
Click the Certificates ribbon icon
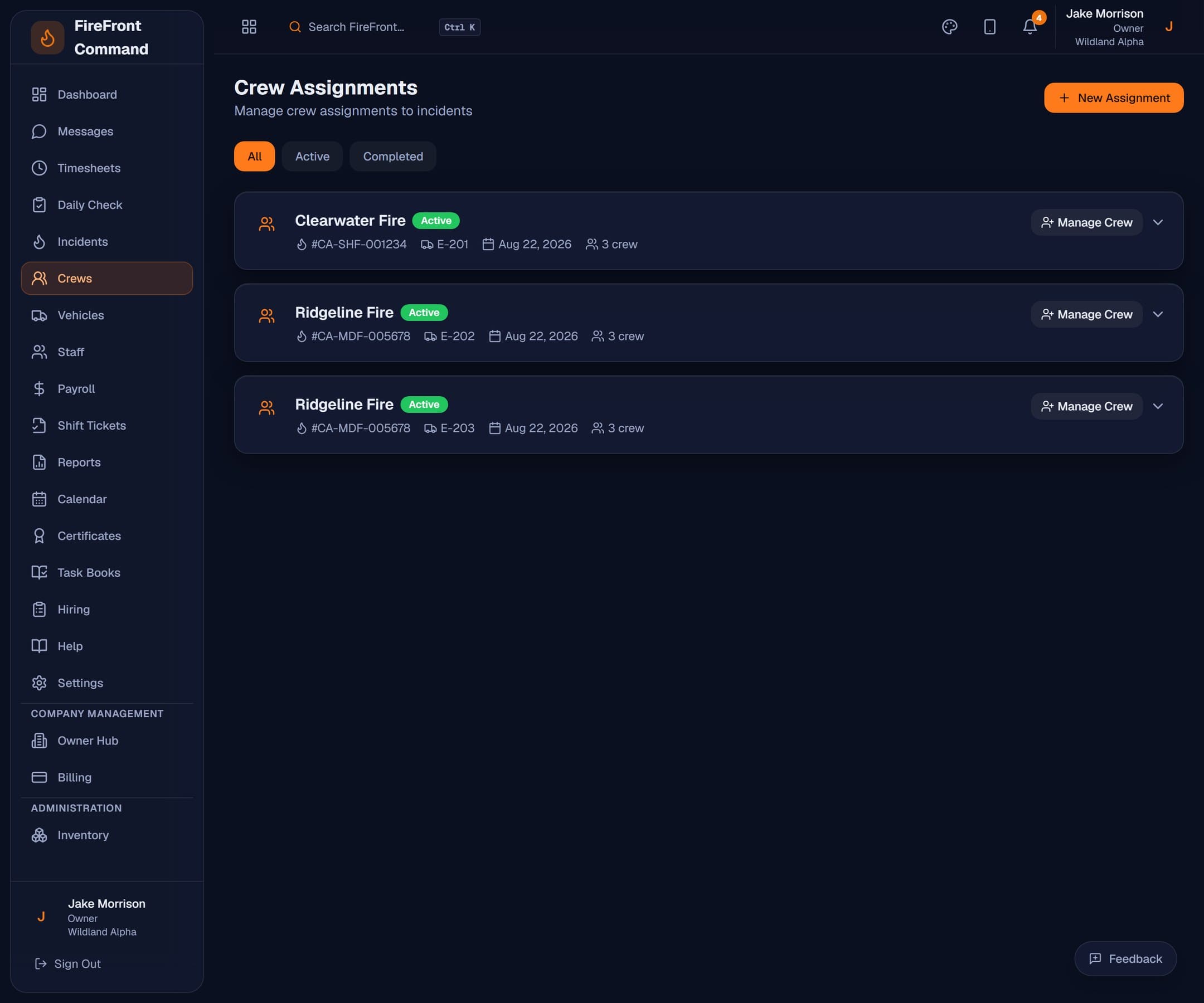[x=39, y=536]
